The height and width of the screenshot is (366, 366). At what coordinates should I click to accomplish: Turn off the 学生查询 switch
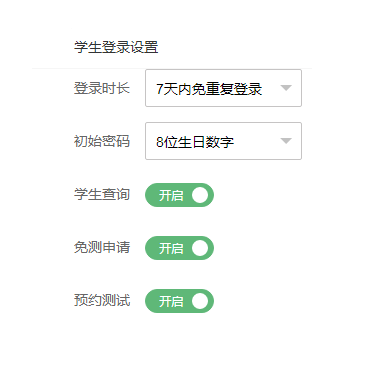179,195
